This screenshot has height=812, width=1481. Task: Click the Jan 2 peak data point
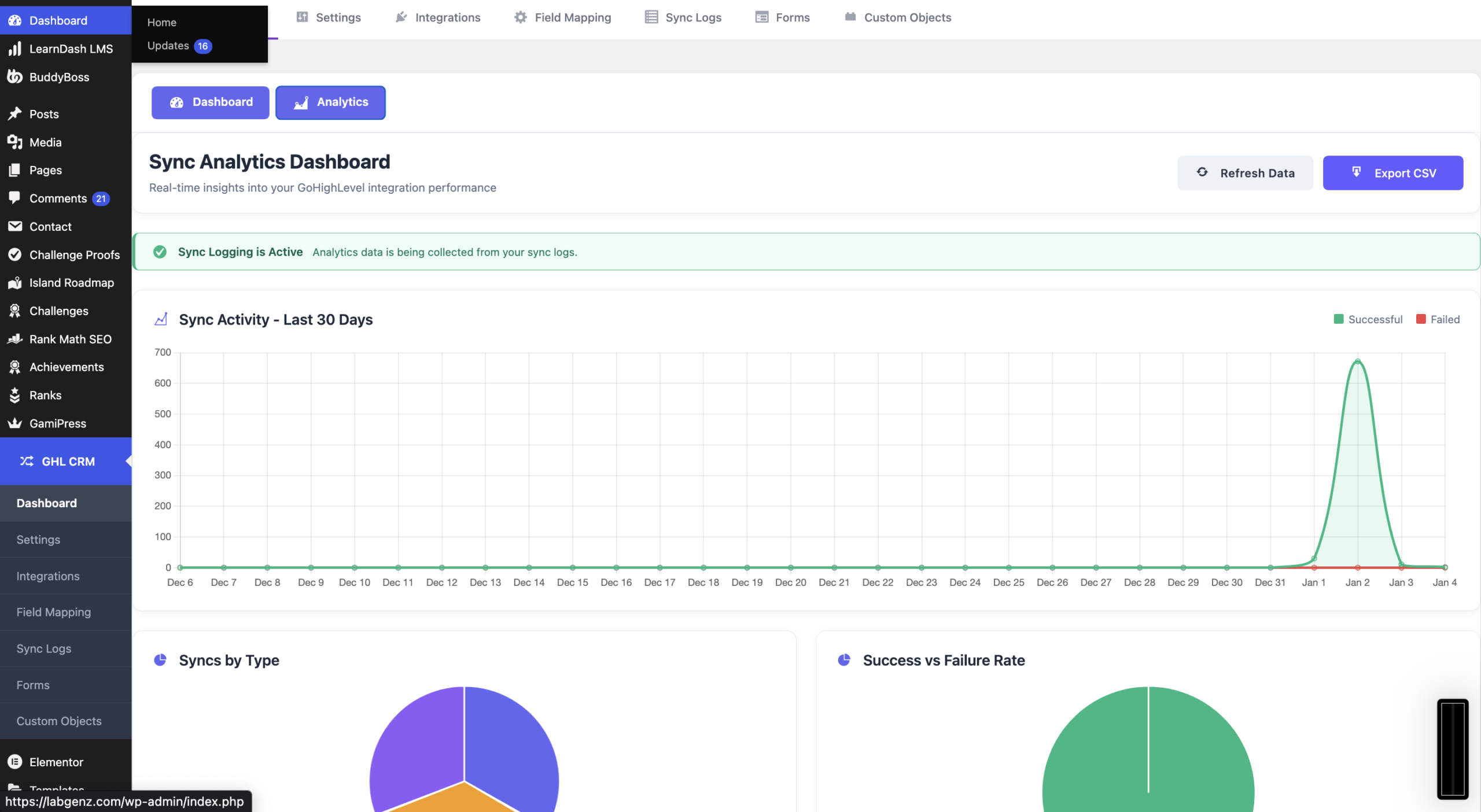coord(1357,362)
